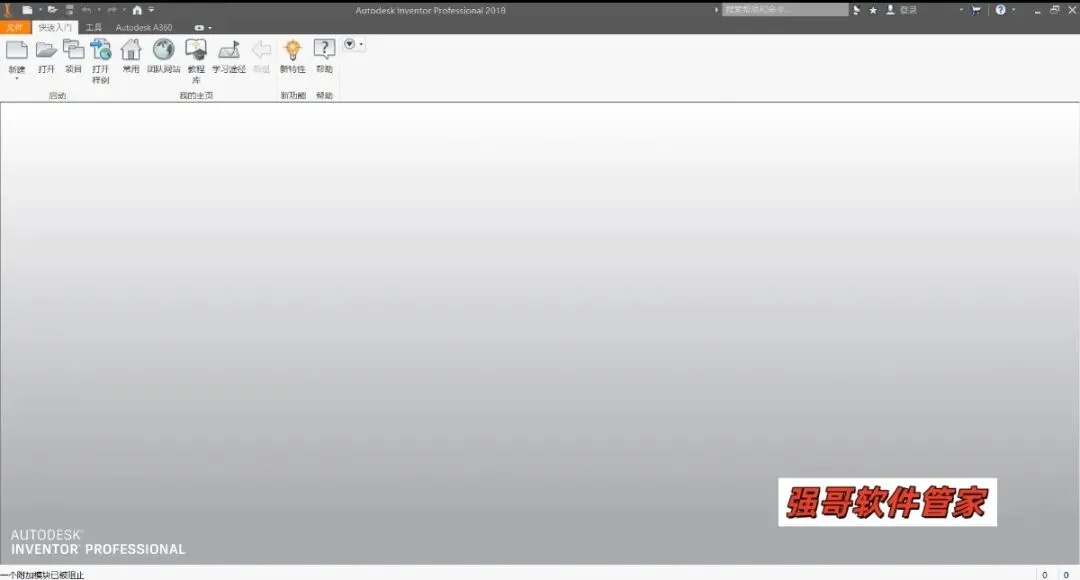Click Open folder in quick access toolbar
Image resolution: width=1080 pixels, height=580 pixels.
pyautogui.click(x=52, y=10)
